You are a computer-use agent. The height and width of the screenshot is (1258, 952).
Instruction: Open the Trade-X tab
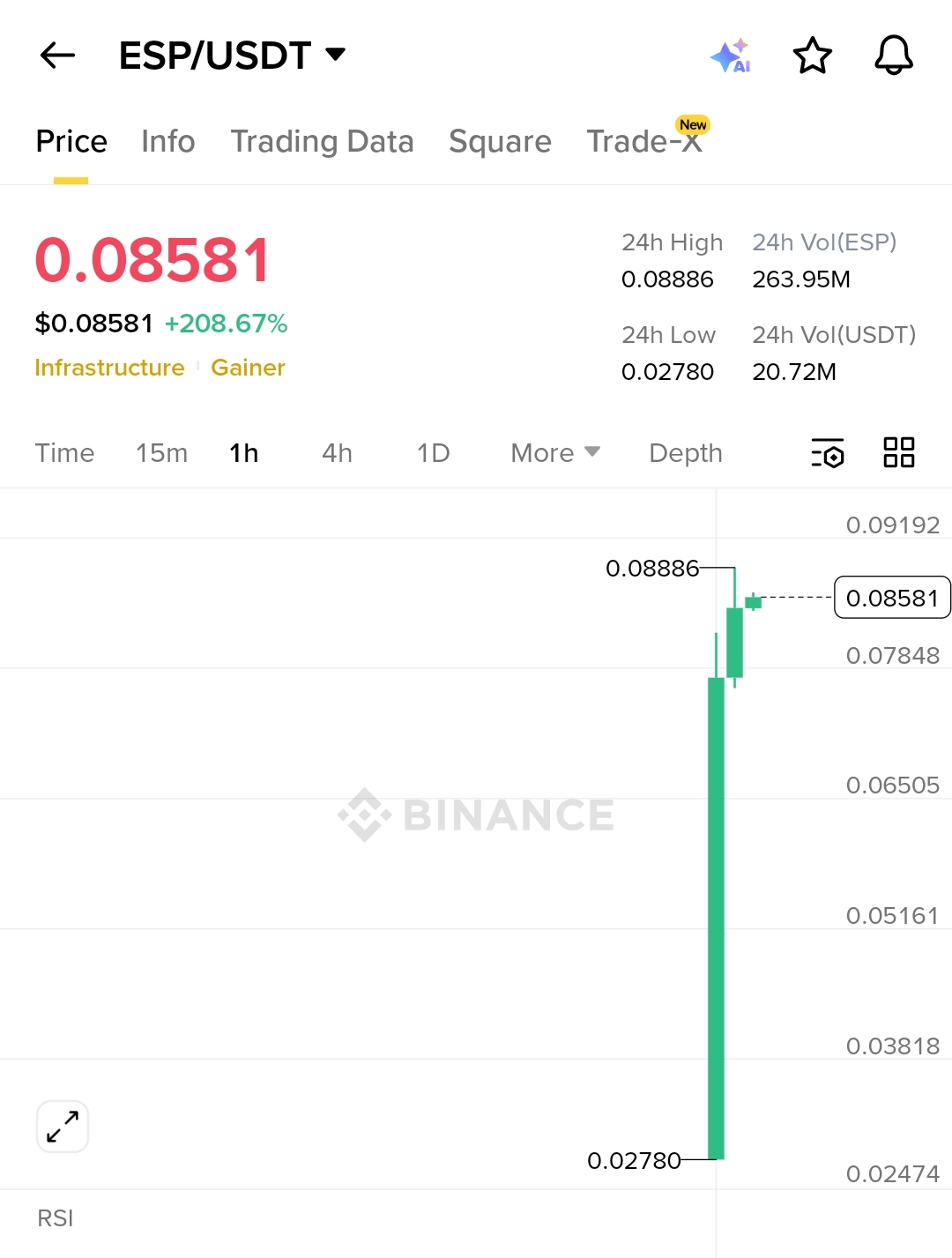pos(644,141)
